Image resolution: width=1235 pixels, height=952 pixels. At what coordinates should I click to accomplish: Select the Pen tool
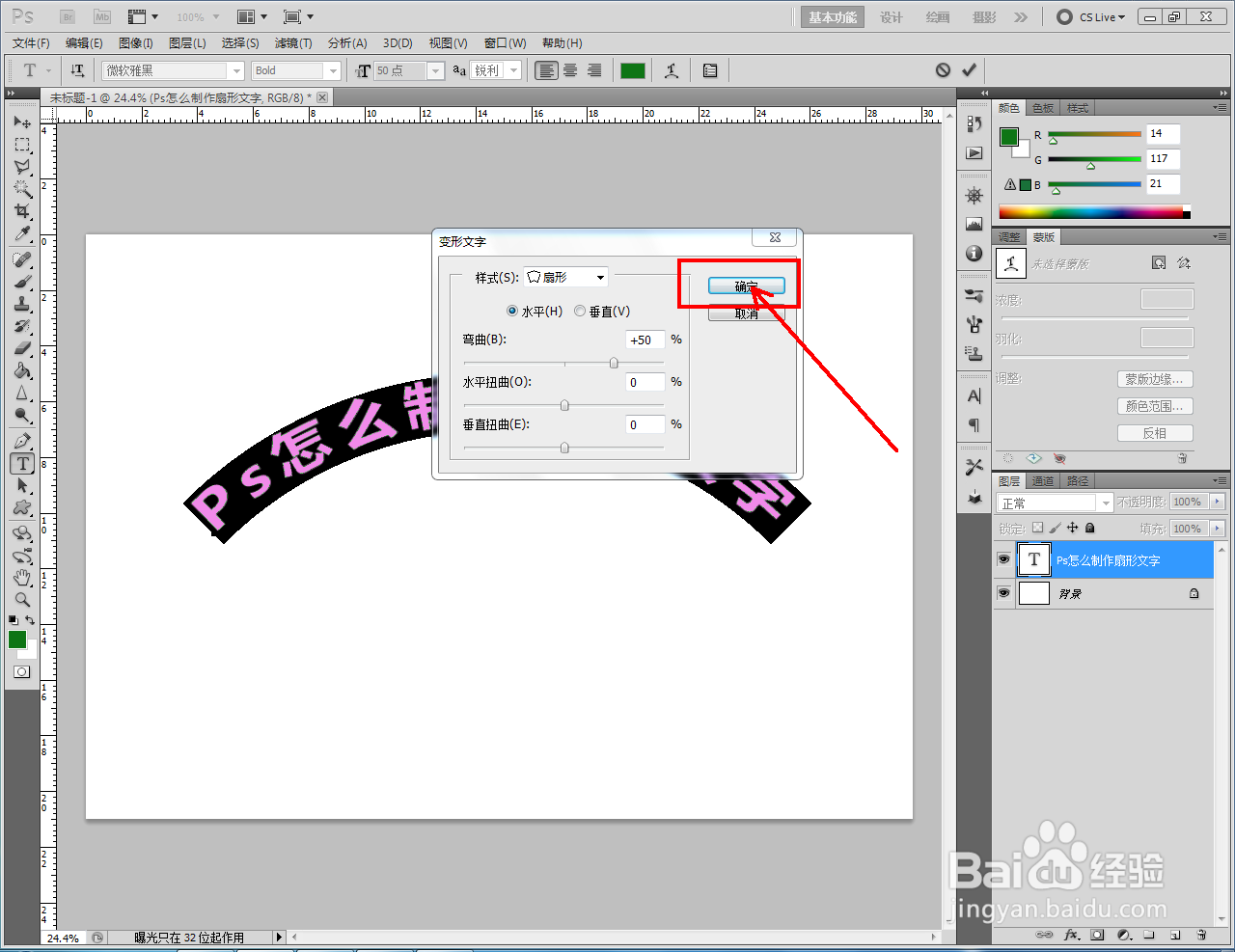[22, 441]
